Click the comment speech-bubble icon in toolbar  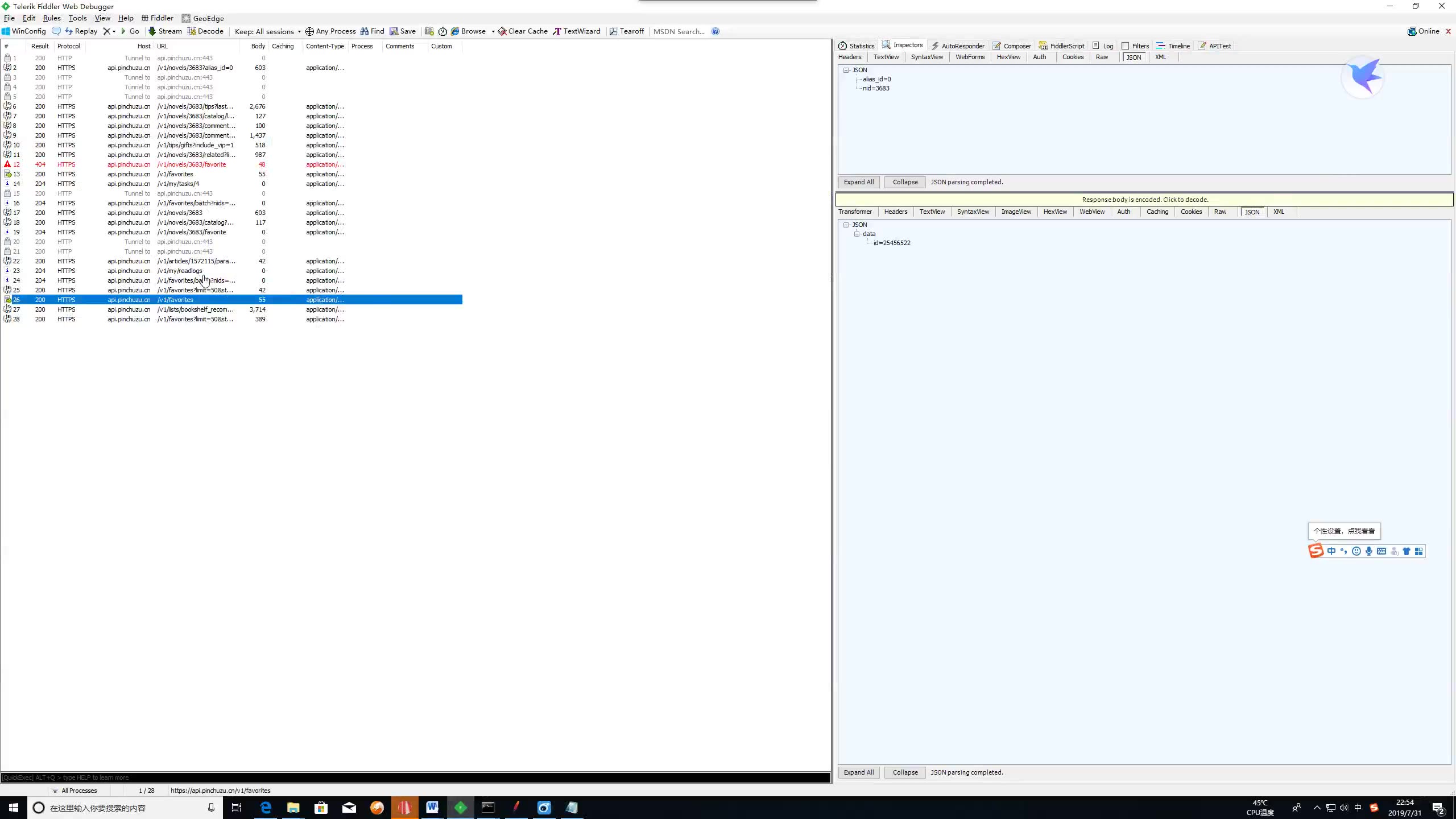tap(56, 31)
